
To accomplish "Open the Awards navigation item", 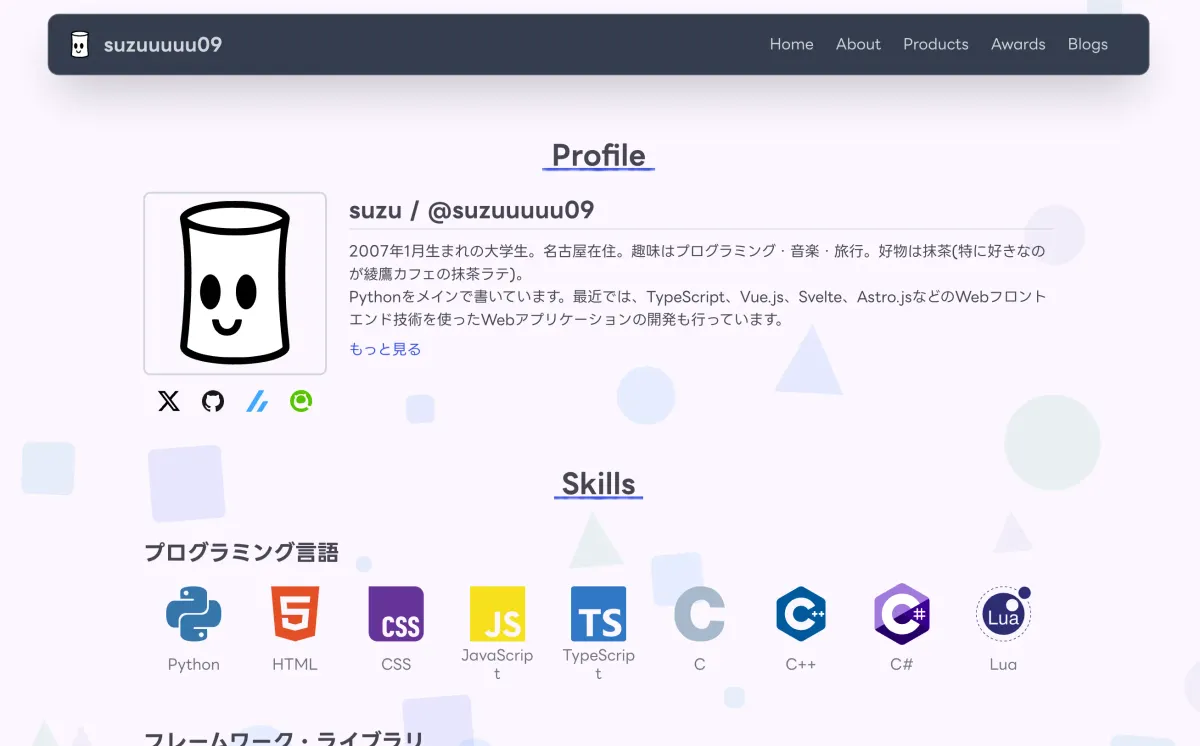I will (1018, 44).
